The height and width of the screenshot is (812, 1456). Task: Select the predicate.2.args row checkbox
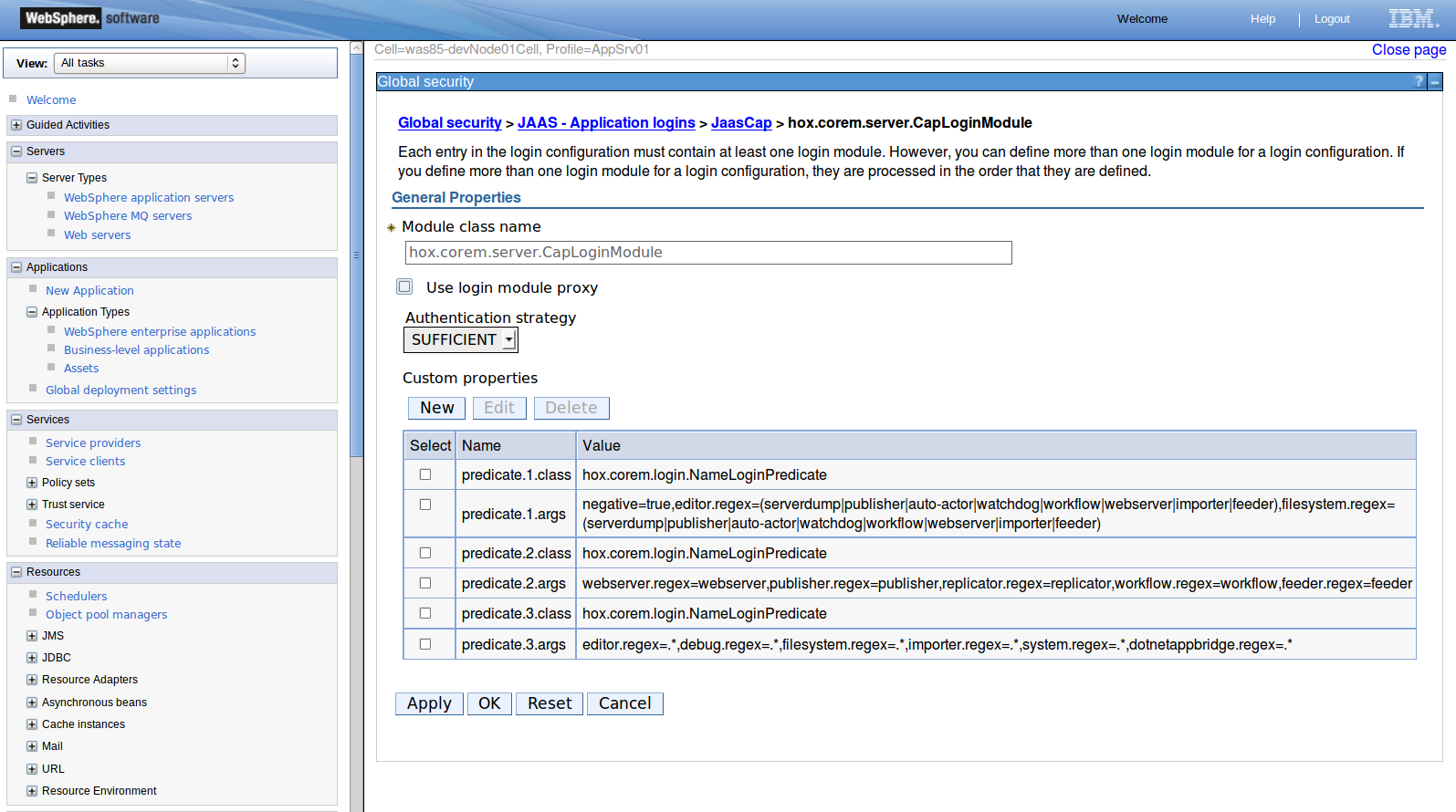click(x=425, y=583)
